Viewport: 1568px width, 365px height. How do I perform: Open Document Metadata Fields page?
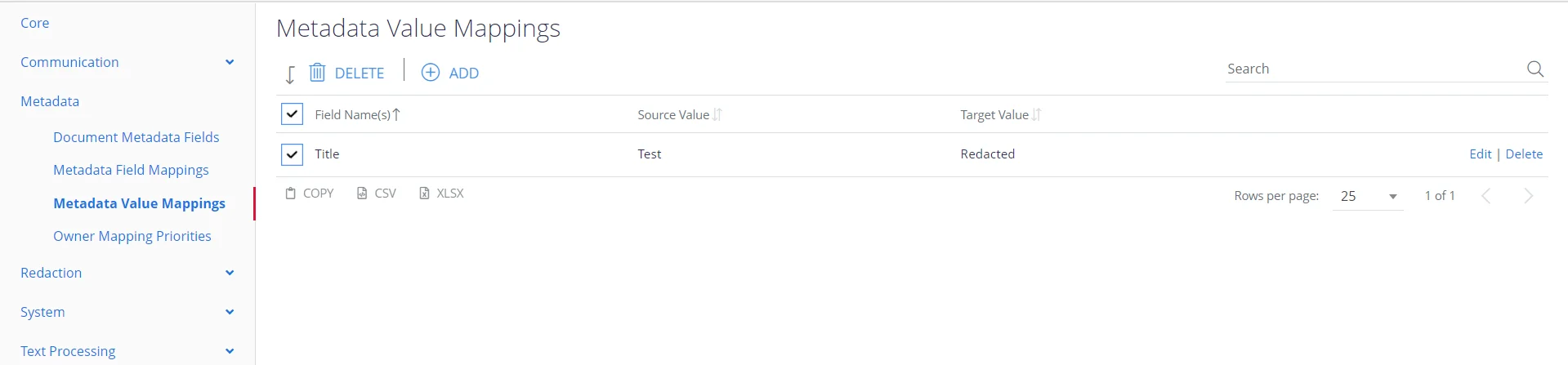point(136,137)
